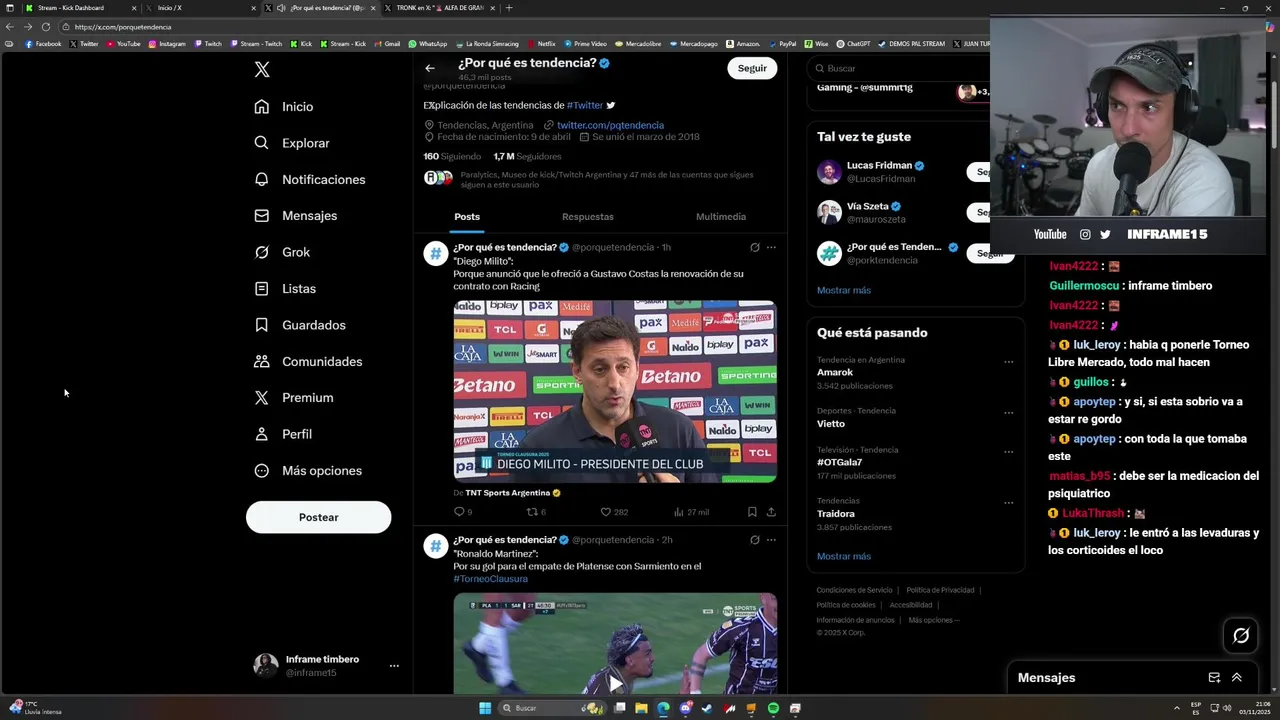The image size is (1280, 720).
Task: Reply to the Diego Milito post
Action: pos(462,512)
